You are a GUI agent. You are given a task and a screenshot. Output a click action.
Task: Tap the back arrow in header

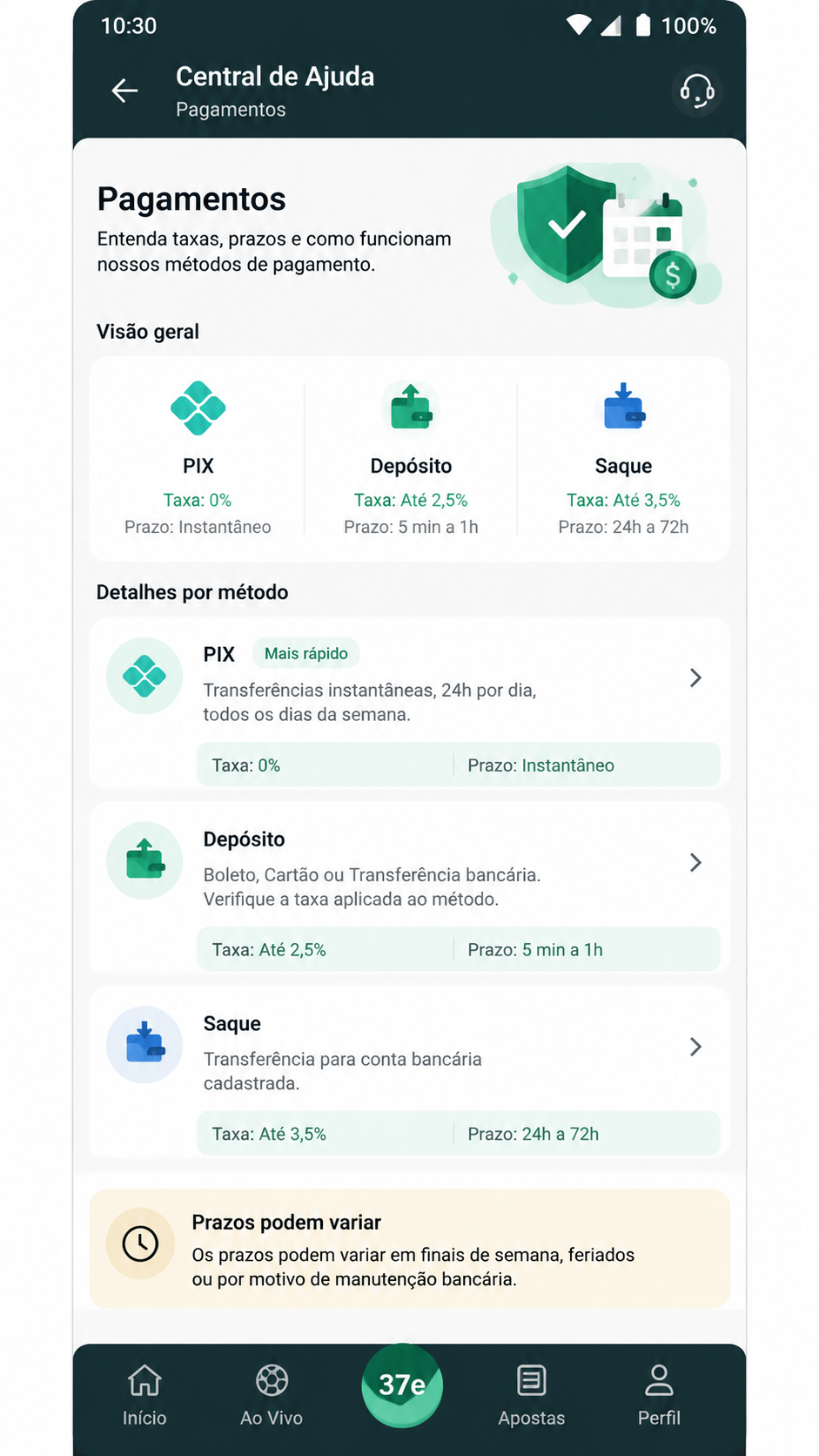click(124, 91)
